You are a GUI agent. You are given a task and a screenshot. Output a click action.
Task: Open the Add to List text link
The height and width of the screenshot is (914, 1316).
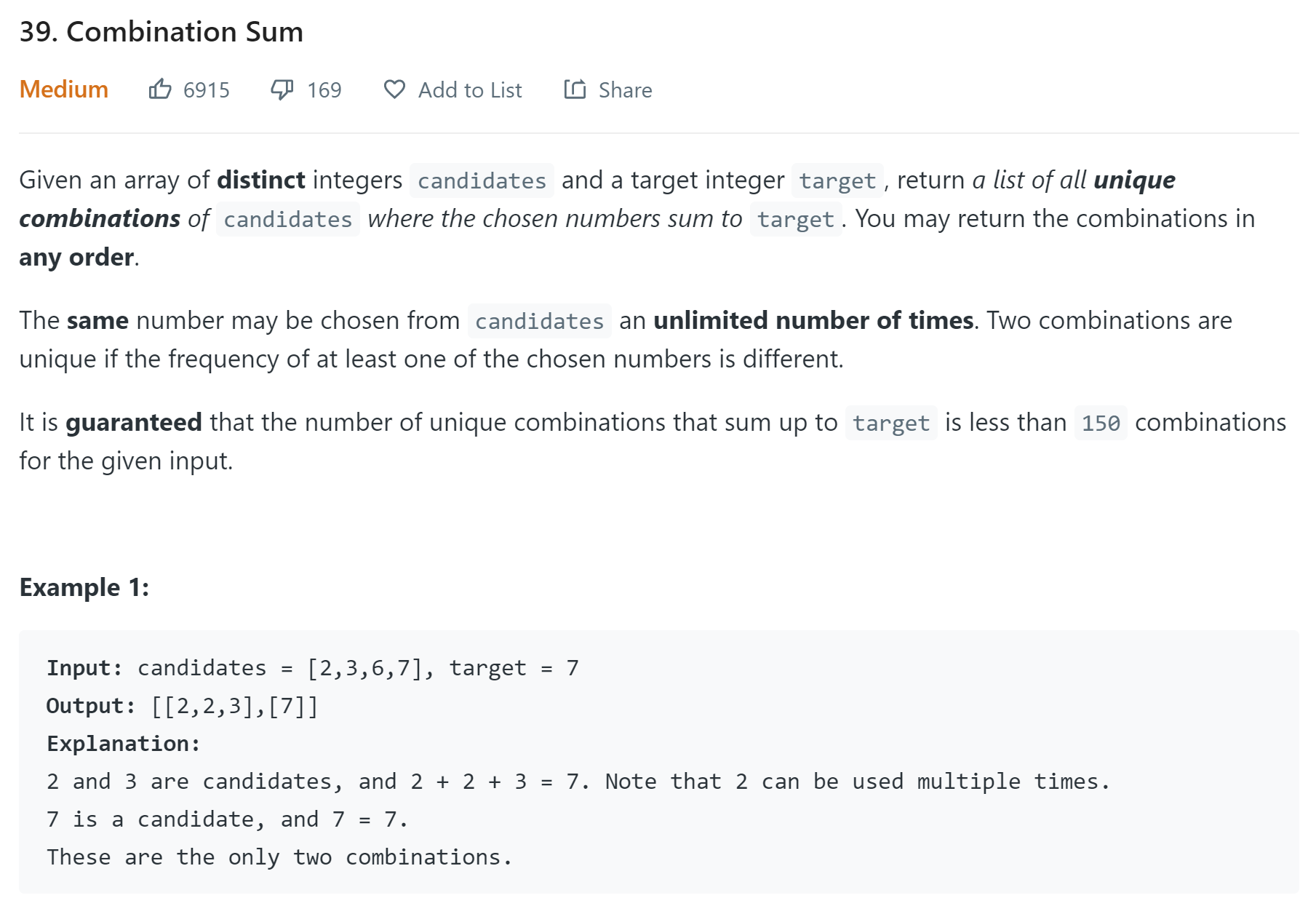point(470,90)
